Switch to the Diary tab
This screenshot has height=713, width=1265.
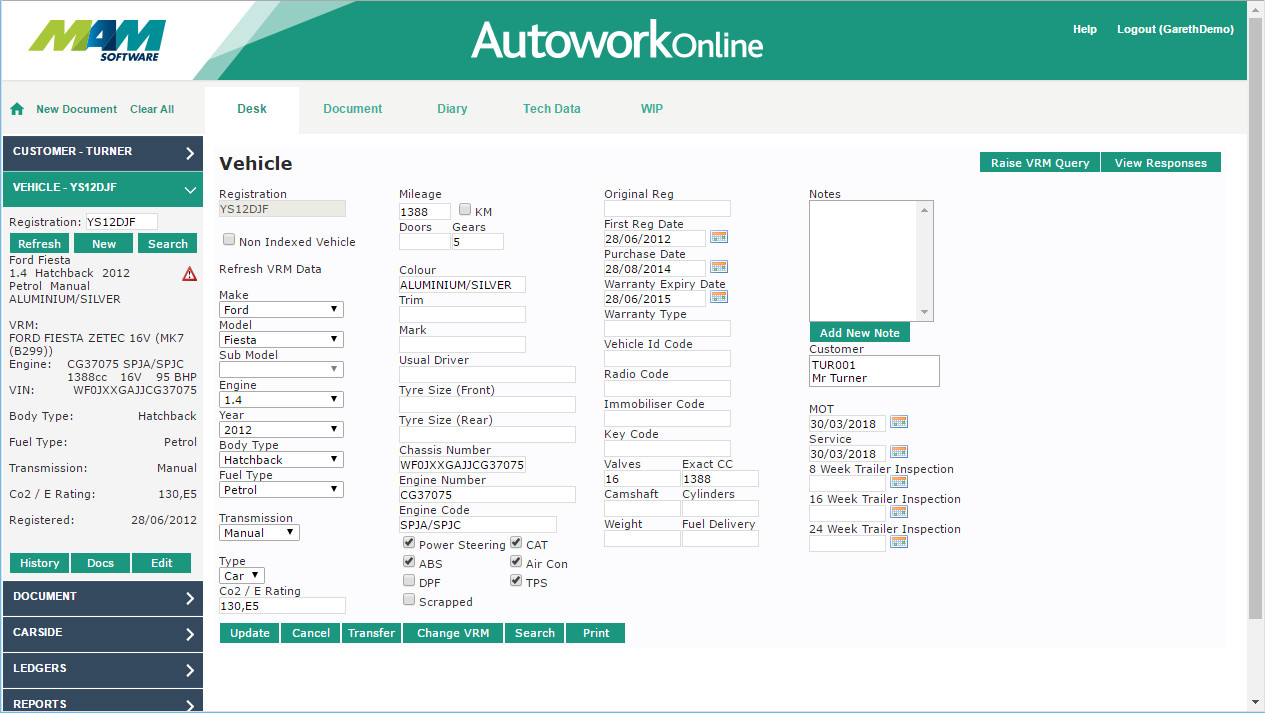point(452,109)
